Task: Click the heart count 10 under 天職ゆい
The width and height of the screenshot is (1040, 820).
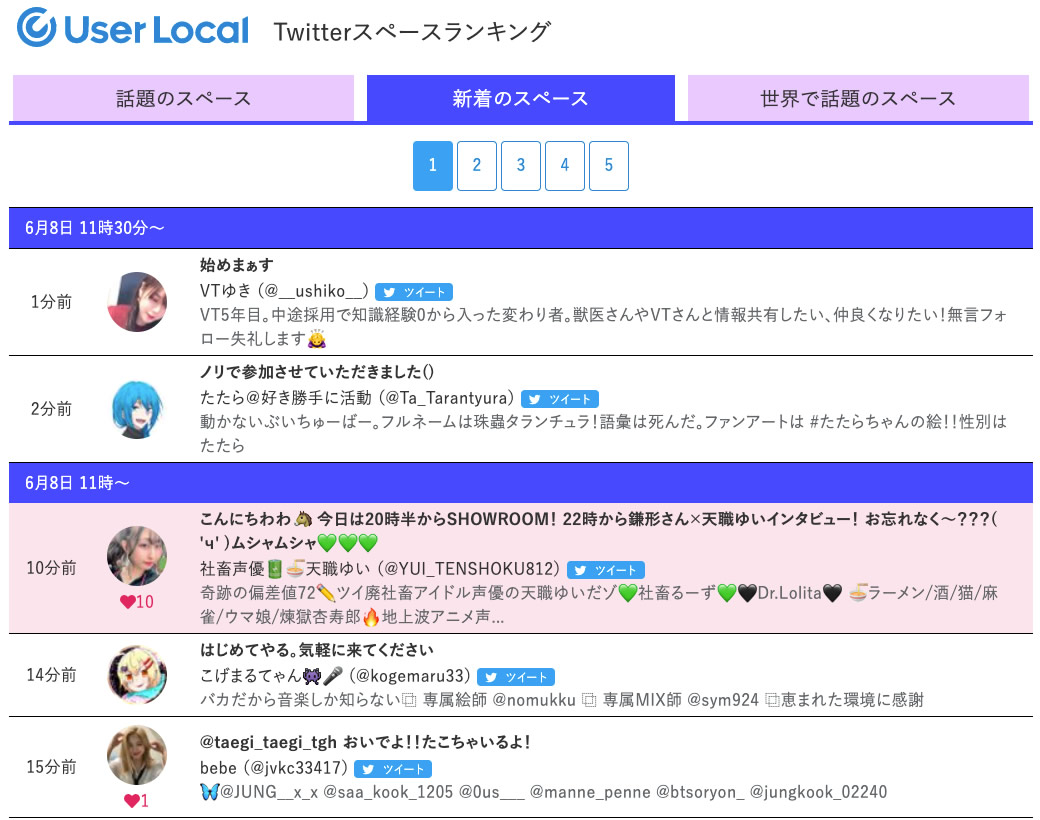Action: pos(137,602)
